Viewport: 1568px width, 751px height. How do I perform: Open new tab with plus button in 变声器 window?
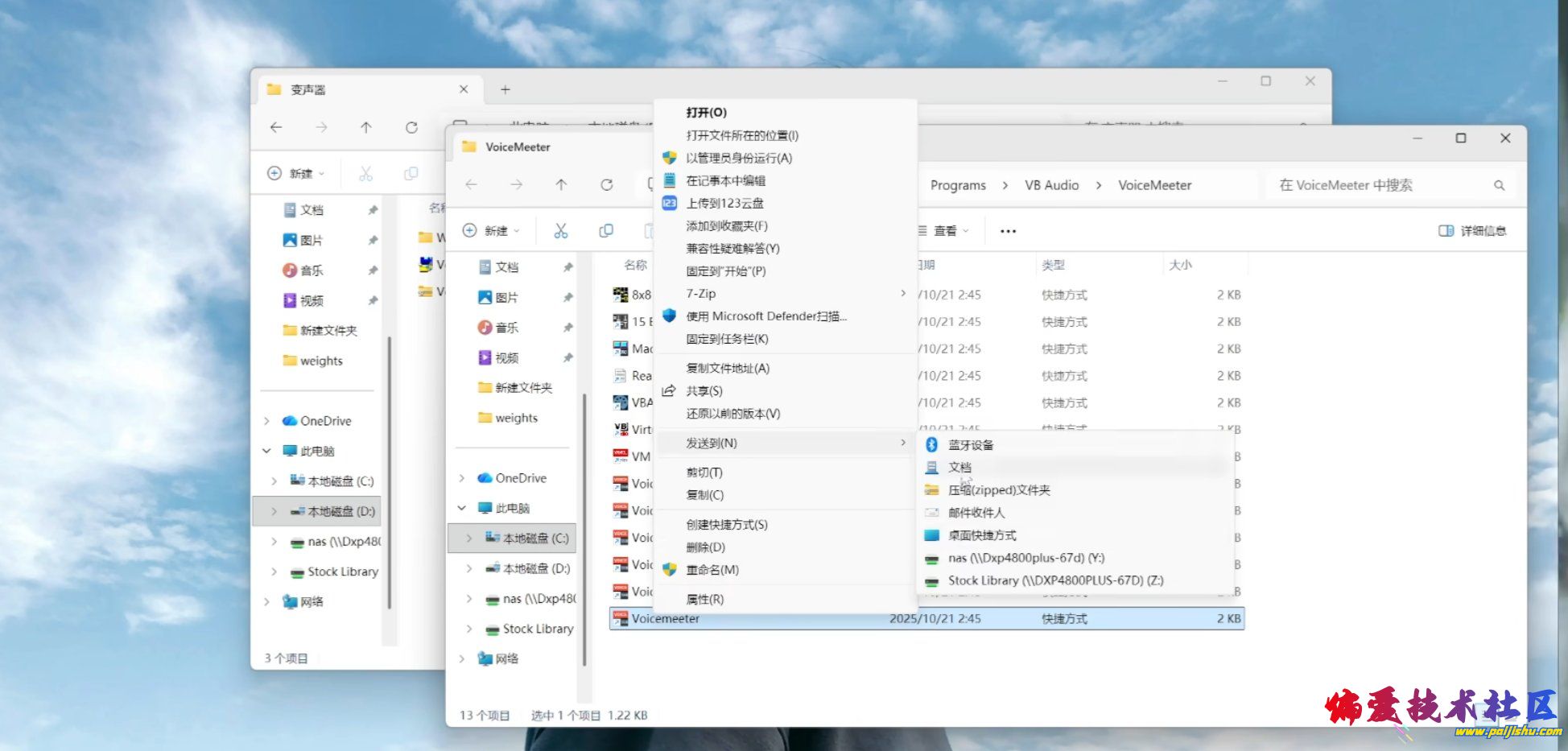point(505,89)
